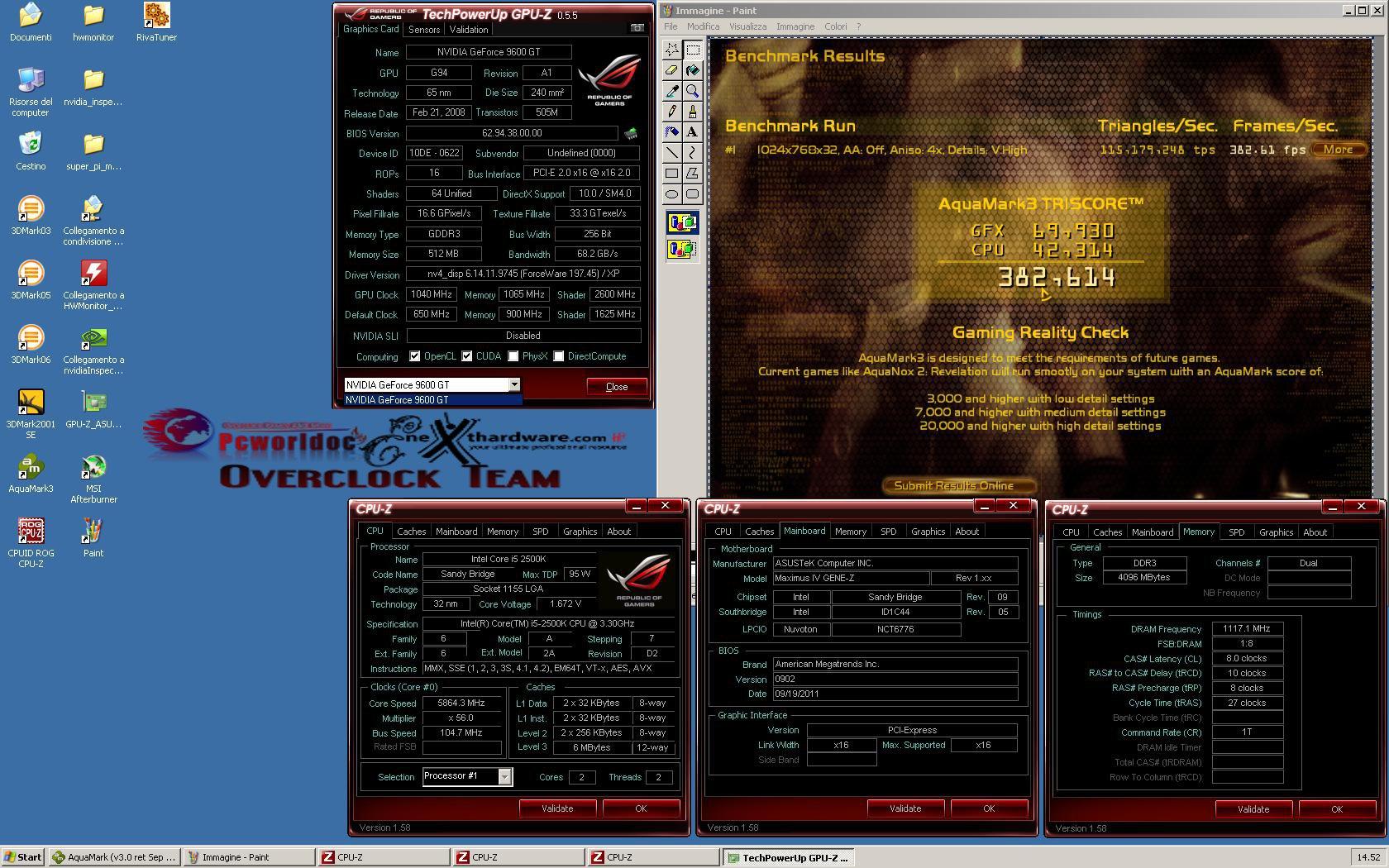Screen dimensions: 1389x868
Task: Select the Pencil tool in Paint
Action: click(x=672, y=112)
